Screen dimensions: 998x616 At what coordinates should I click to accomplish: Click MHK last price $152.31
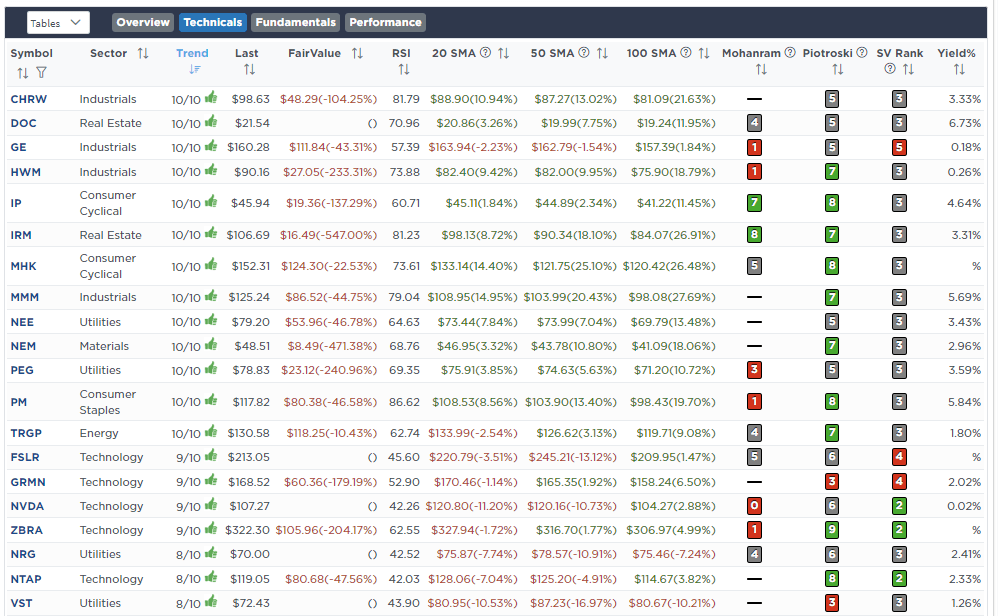(x=251, y=266)
